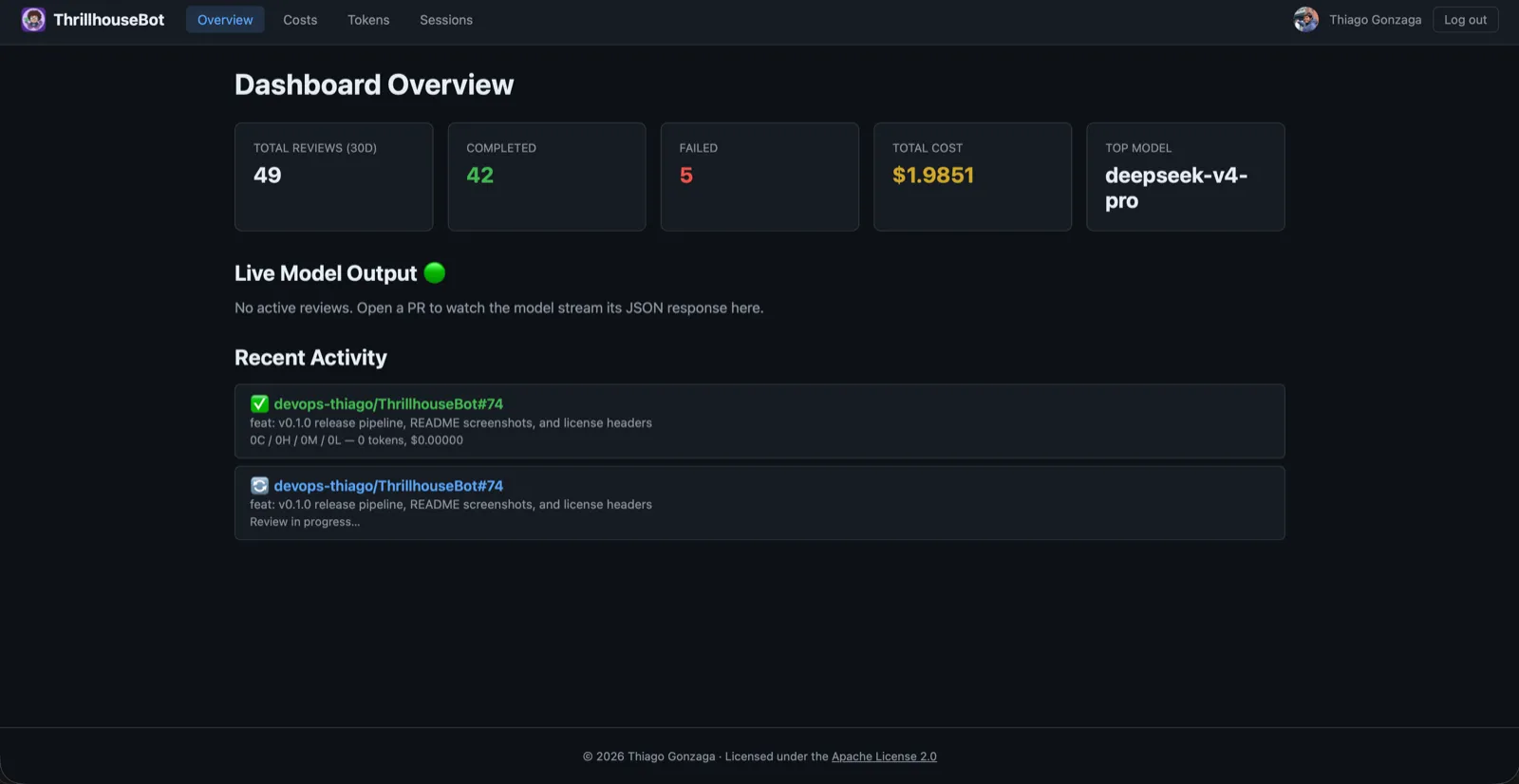
Task: Click the completed count 42
Action: [x=480, y=176]
